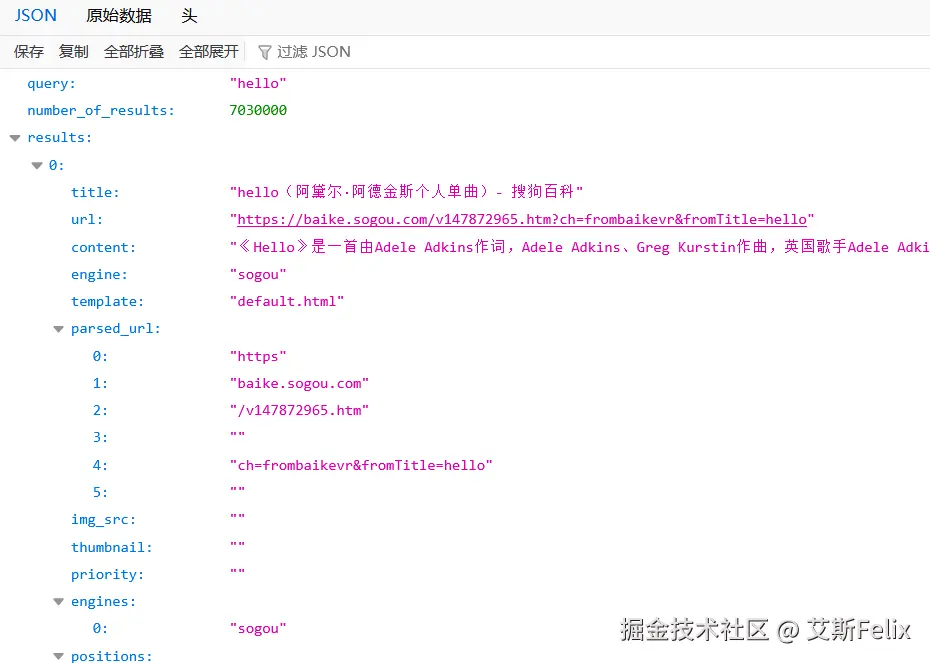
Task: Select the img_src key
Action: 103,519
